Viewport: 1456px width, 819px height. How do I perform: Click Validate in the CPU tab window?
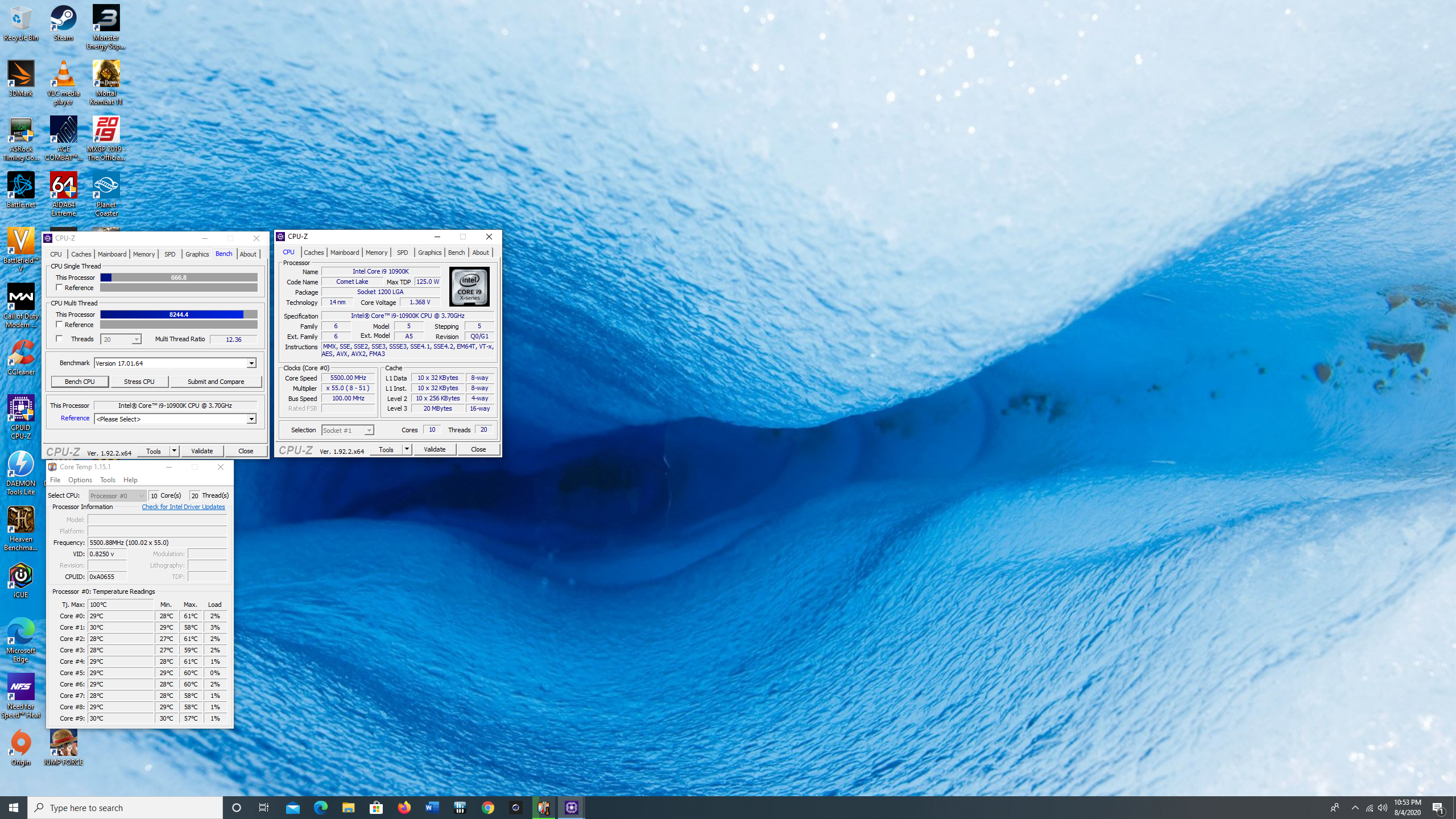435,449
